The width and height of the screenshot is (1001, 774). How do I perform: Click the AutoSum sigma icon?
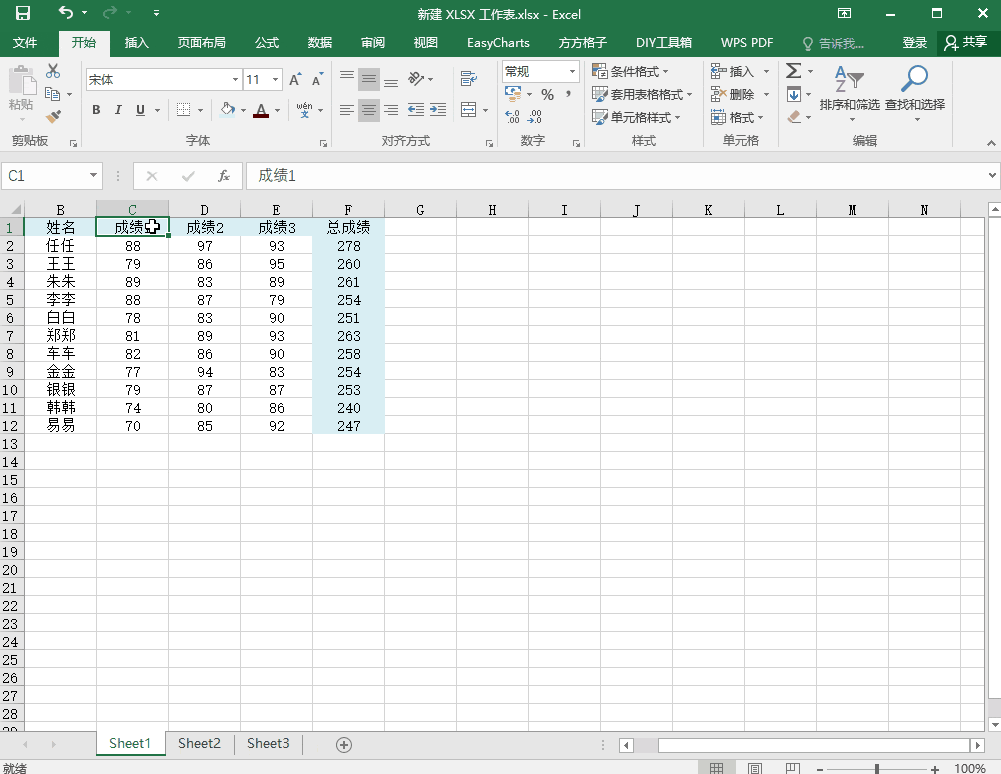click(x=794, y=70)
